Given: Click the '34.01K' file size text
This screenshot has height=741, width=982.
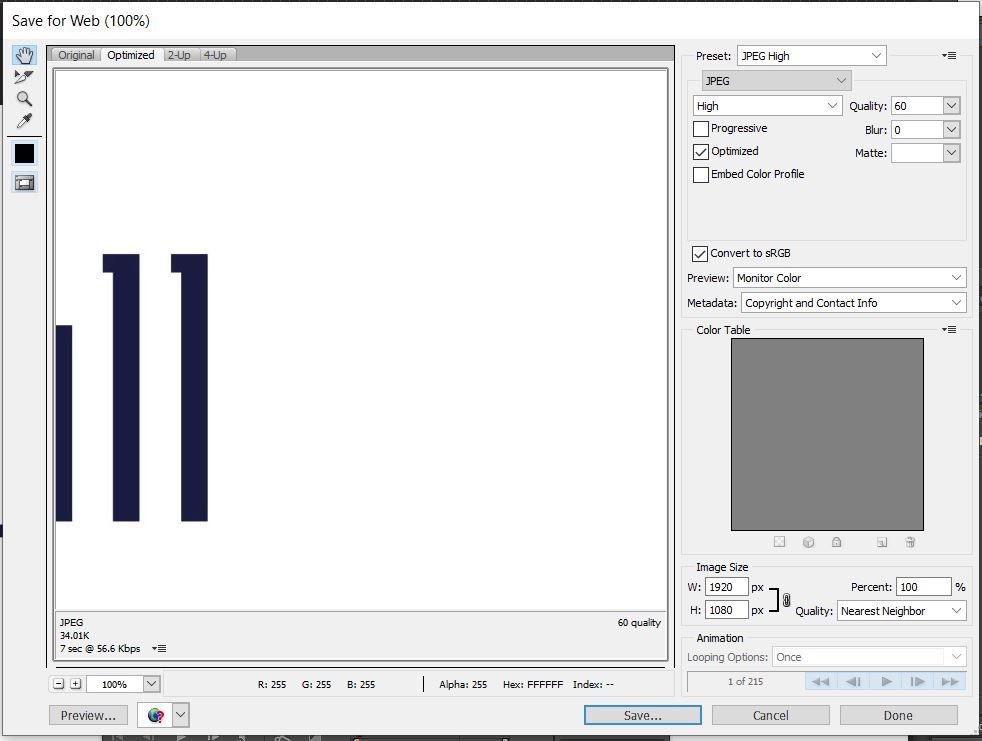Looking at the screenshot, I should pyautogui.click(x=75, y=636).
